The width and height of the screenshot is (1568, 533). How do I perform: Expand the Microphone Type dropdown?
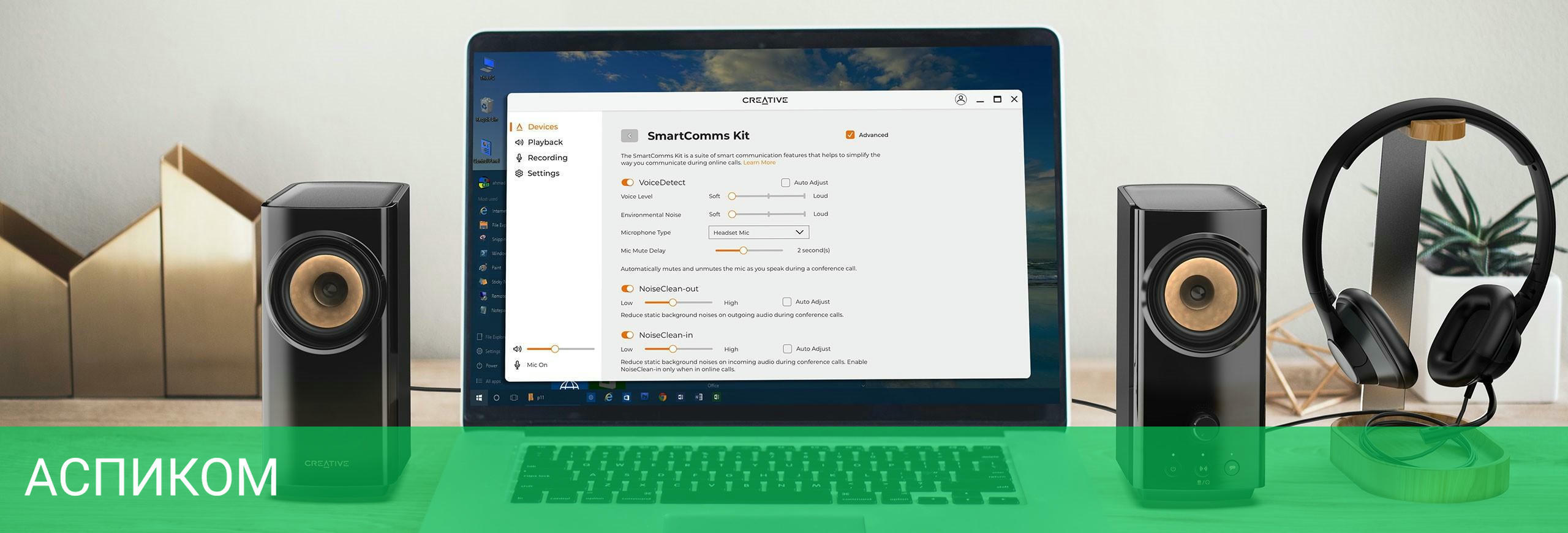click(758, 233)
